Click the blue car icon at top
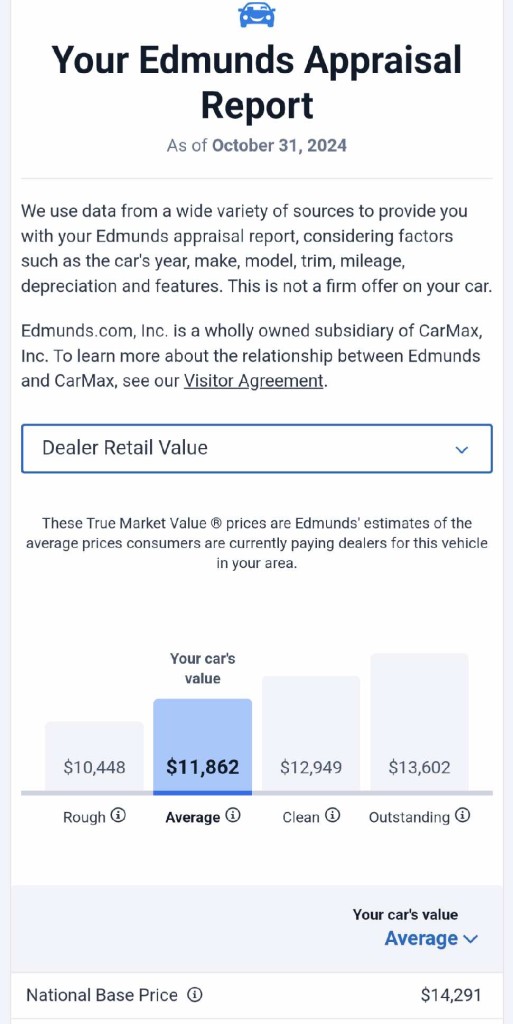This screenshot has width=513, height=1024. point(256,14)
